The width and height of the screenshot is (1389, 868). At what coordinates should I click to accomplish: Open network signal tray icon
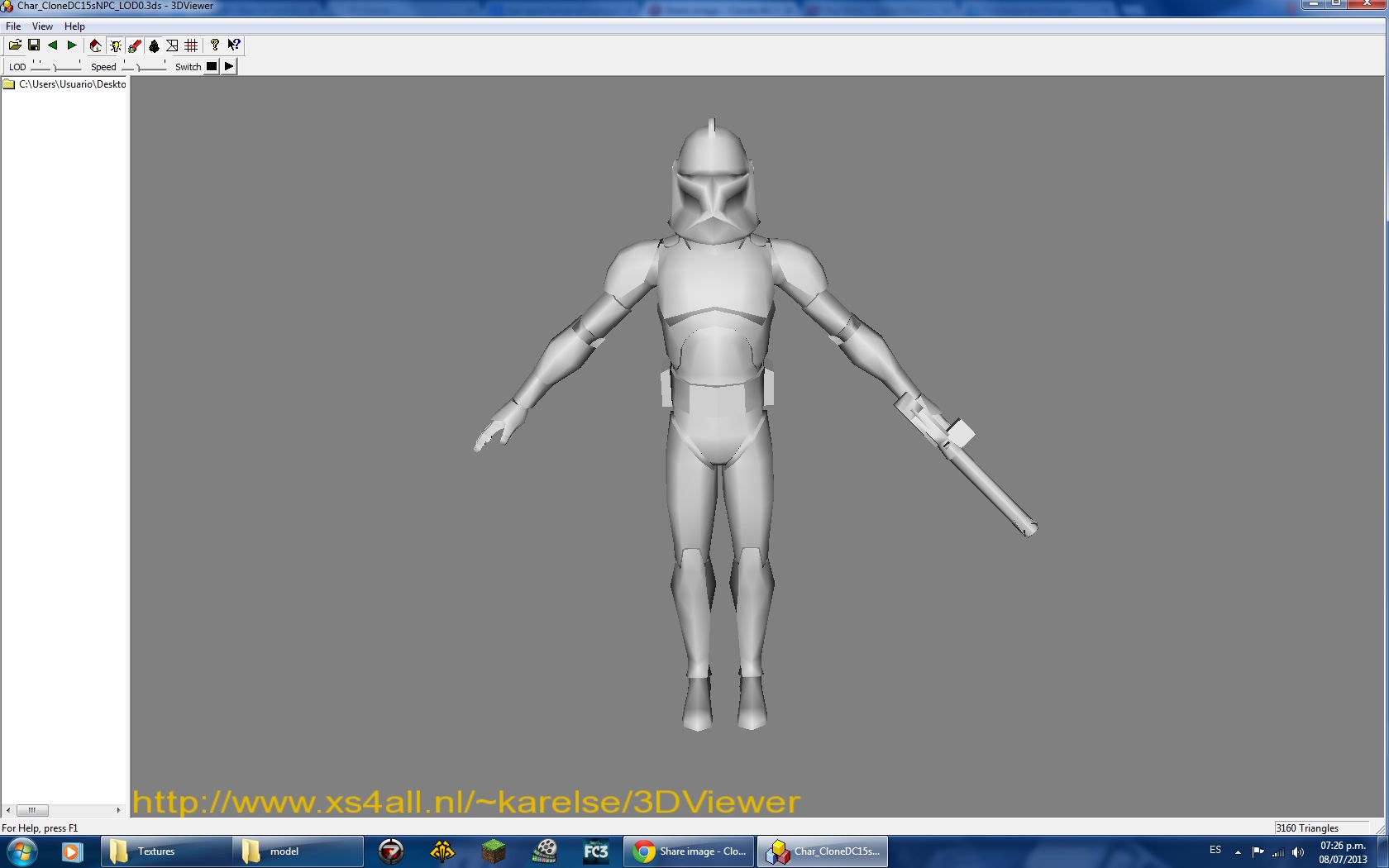tap(1278, 852)
